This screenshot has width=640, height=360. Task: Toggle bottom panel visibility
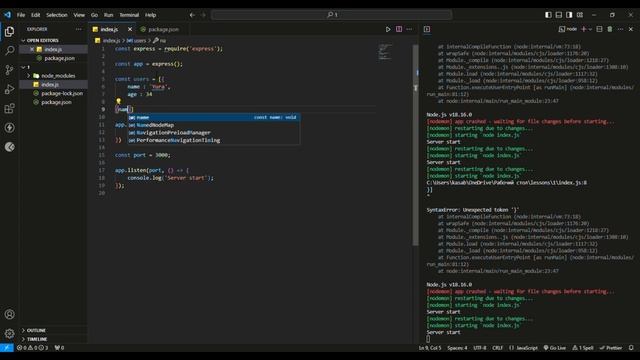[559, 15]
